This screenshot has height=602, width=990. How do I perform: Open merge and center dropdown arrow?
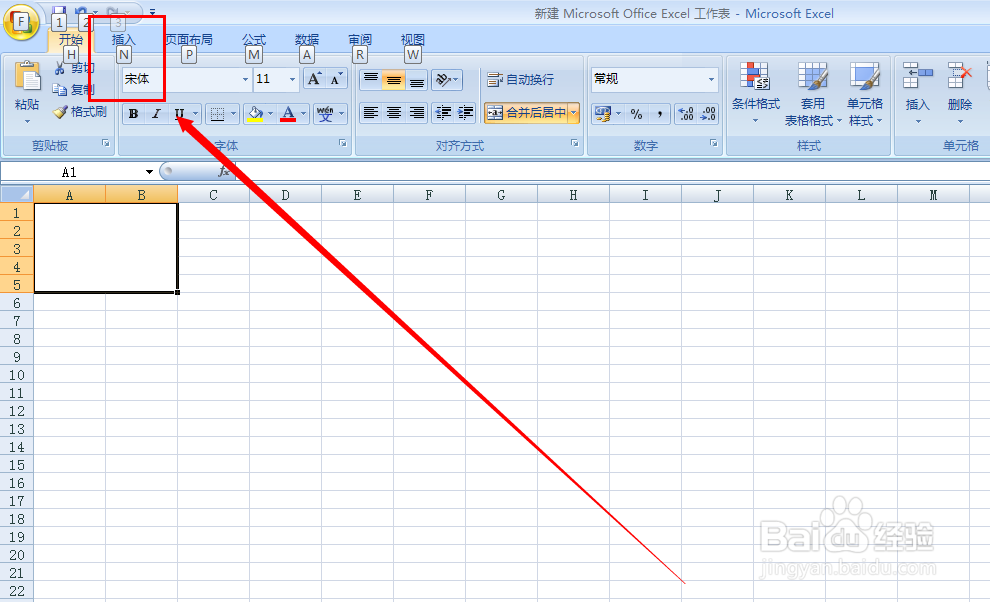point(574,113)
